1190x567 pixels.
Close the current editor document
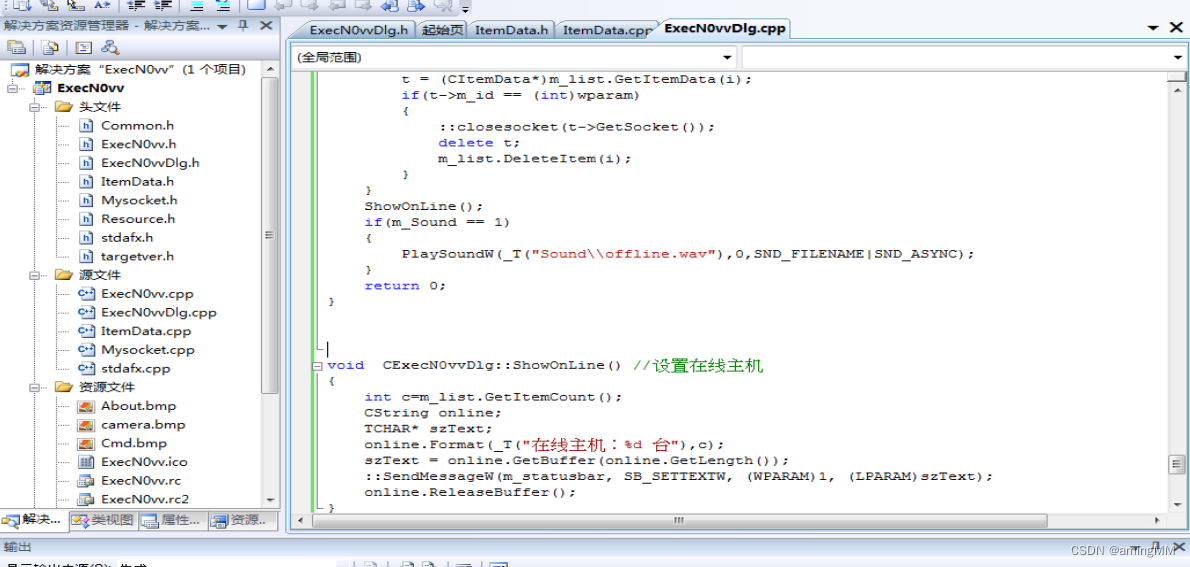click(1176, 27)
